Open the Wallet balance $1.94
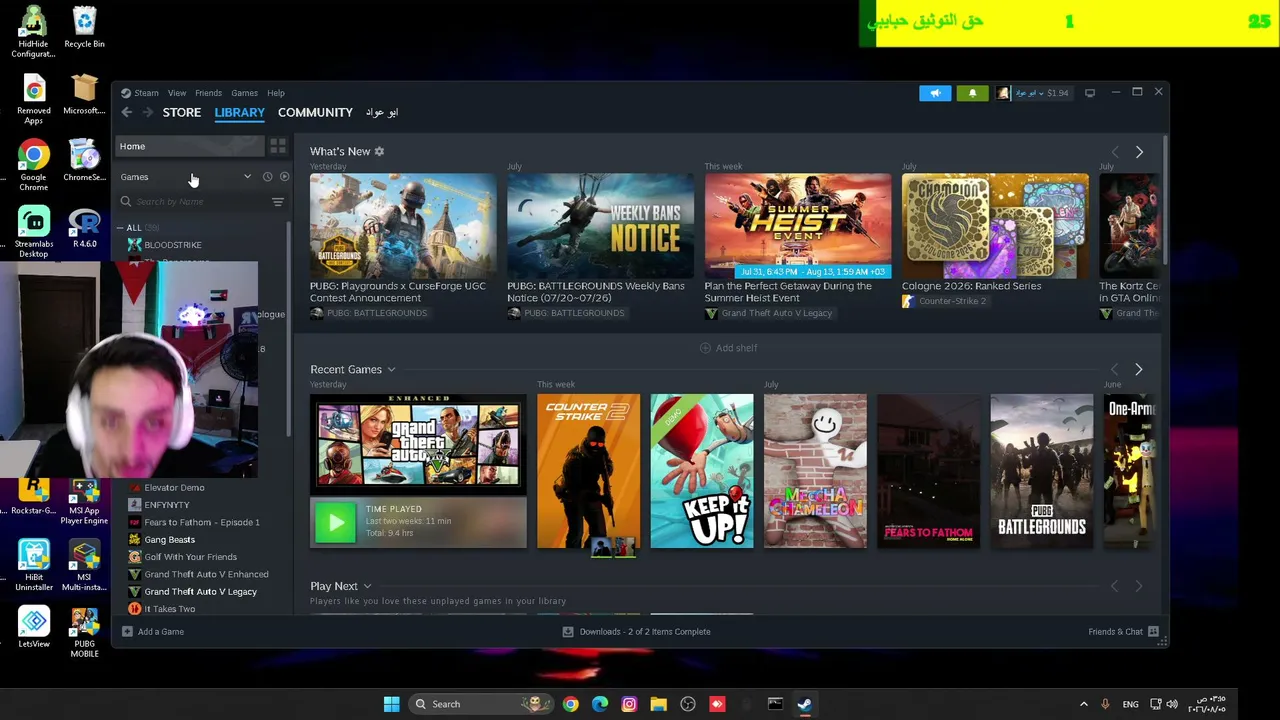1280x720 pixels. click(x=1058, y=93)
